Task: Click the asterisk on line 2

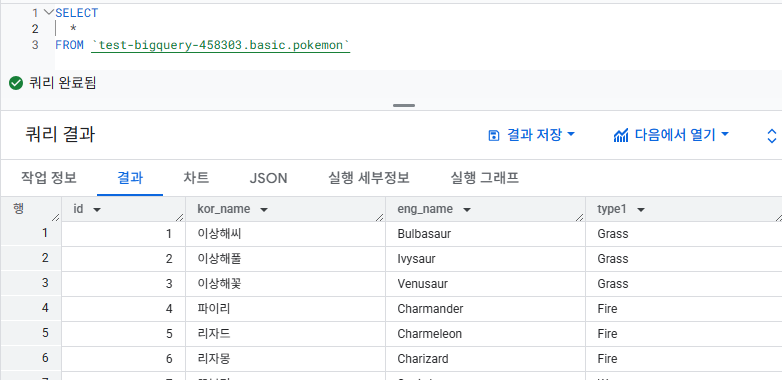Action: (73, 29)
